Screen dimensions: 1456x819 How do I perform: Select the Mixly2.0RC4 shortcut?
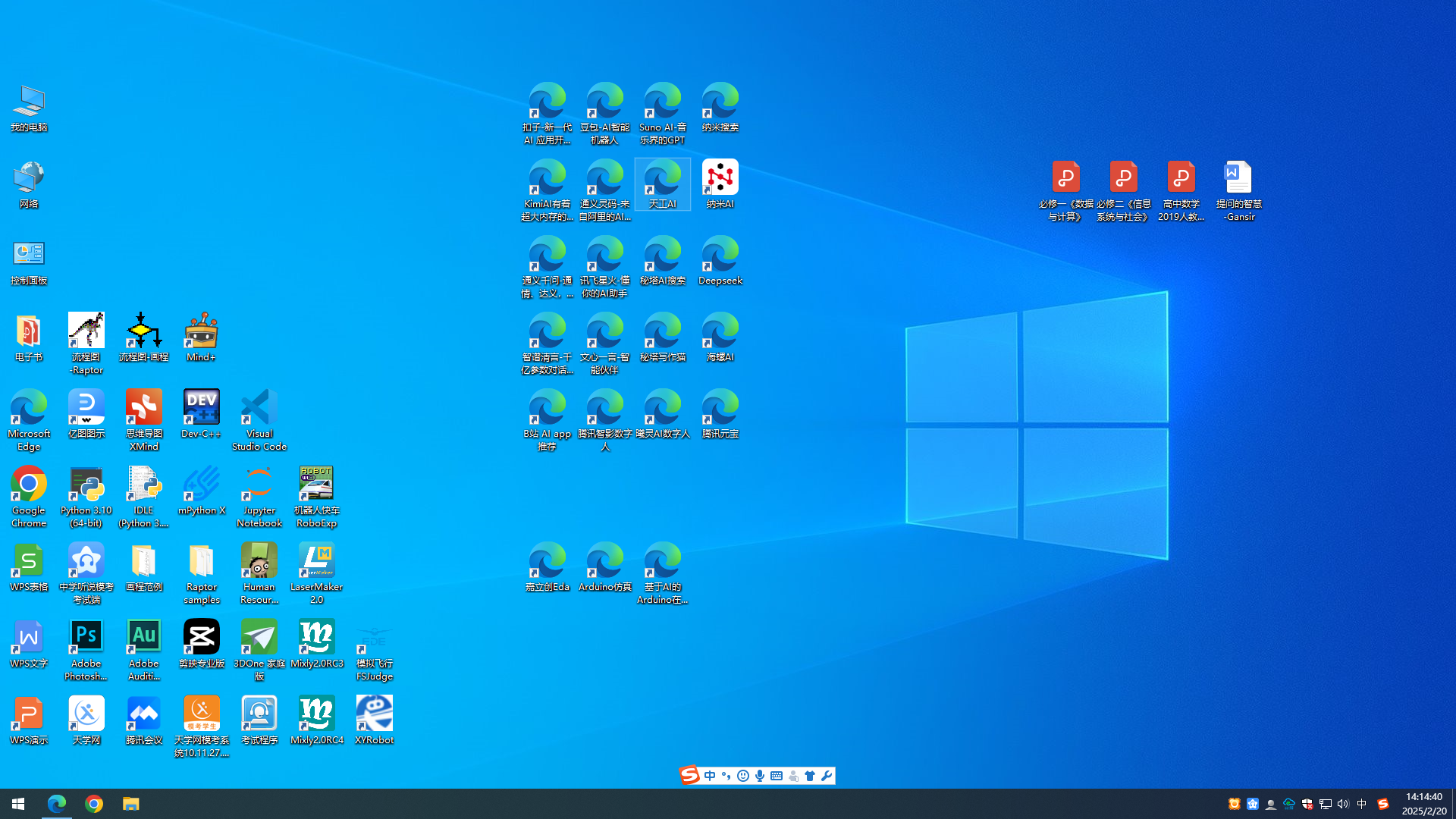316,722
